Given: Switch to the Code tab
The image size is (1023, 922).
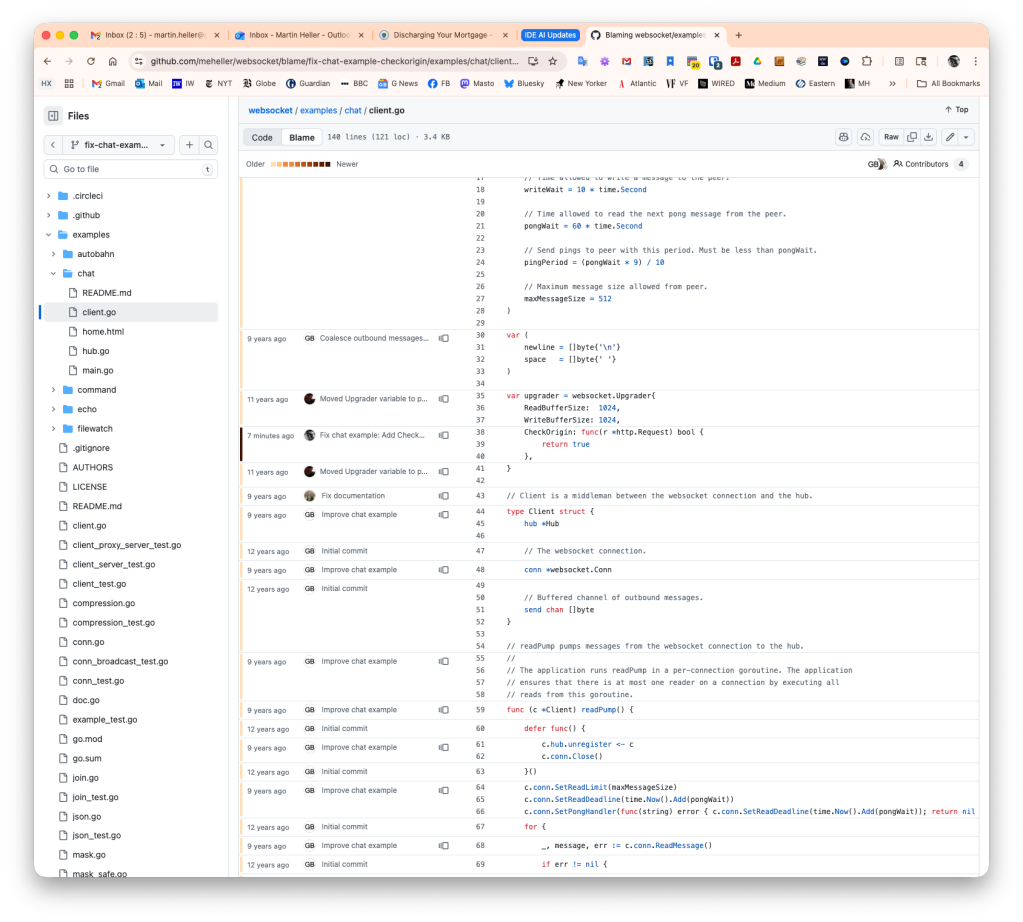Looking at the screenshot, I should [261, 137].
